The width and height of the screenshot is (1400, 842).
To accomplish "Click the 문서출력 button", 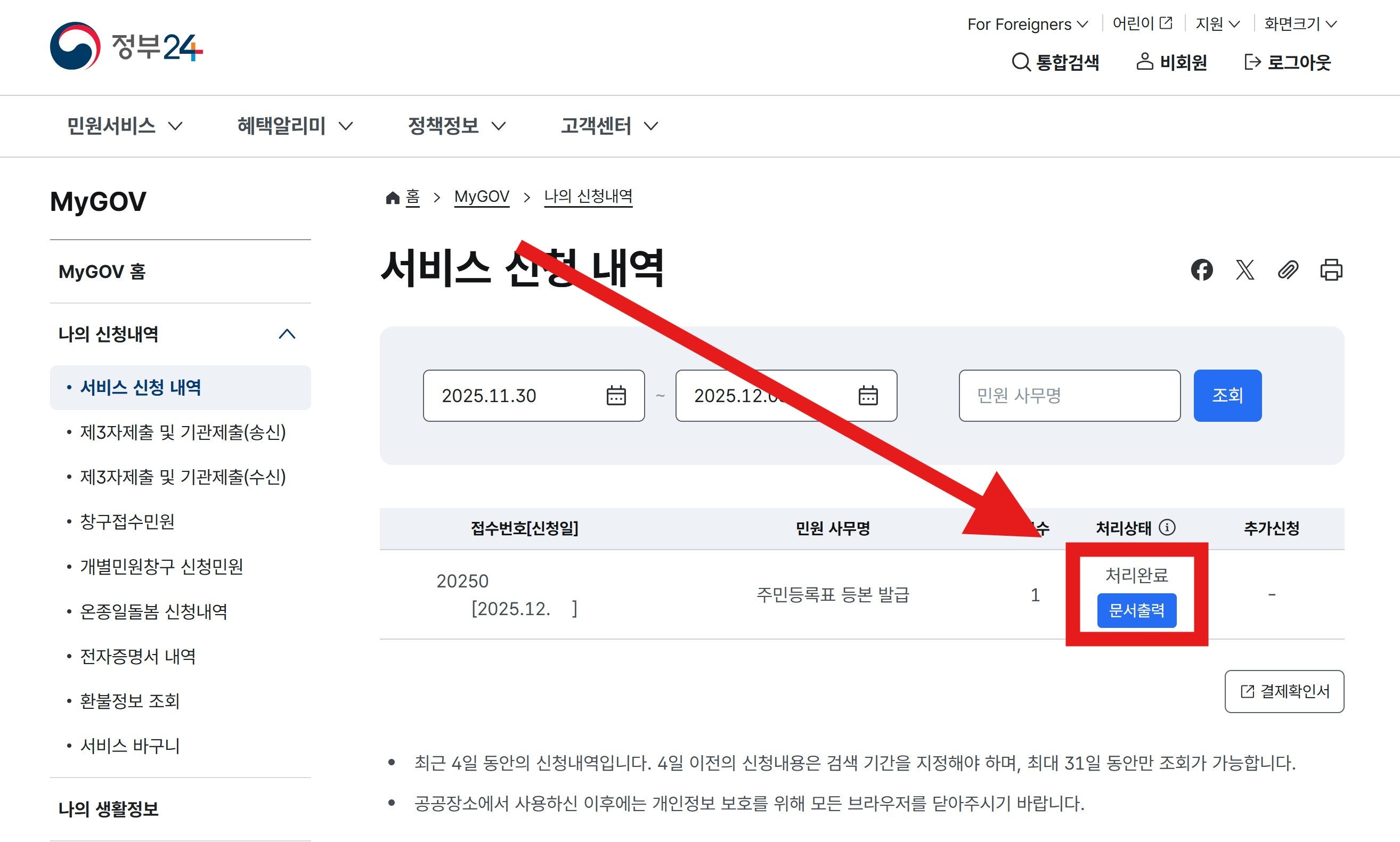I will pos(1136,610).
